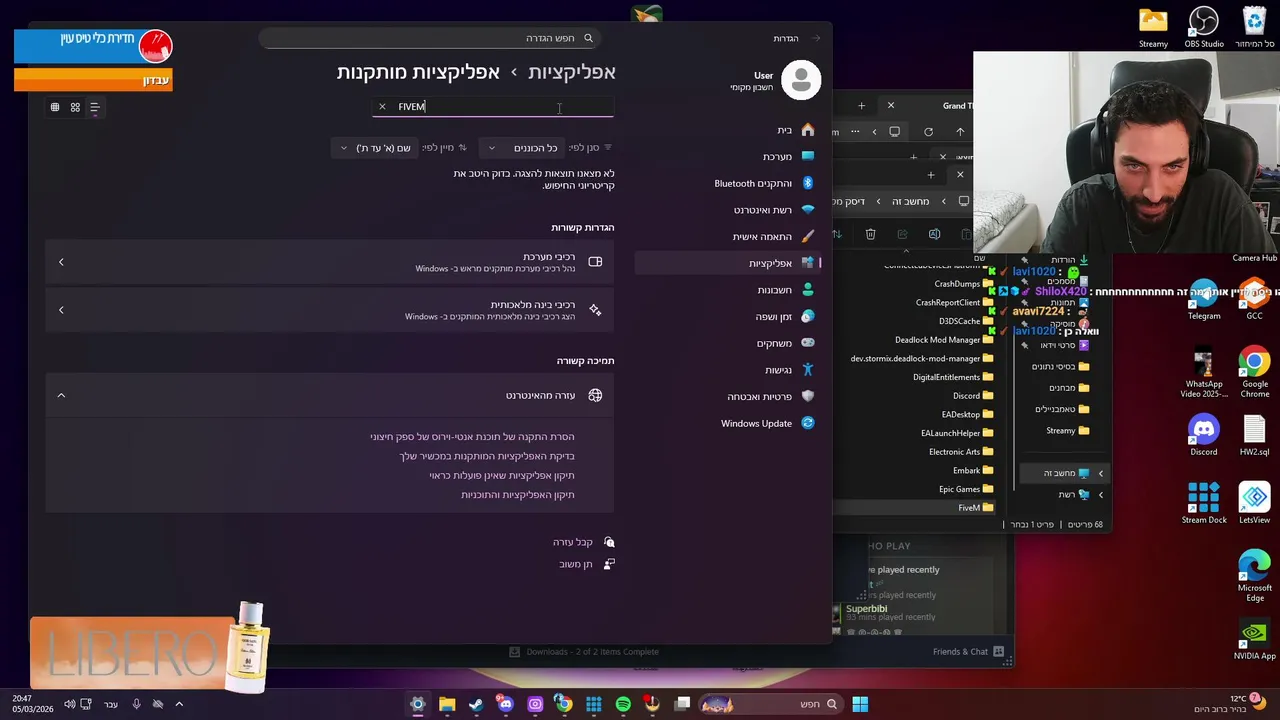Click the Windows Start button

tap(860, 704)
